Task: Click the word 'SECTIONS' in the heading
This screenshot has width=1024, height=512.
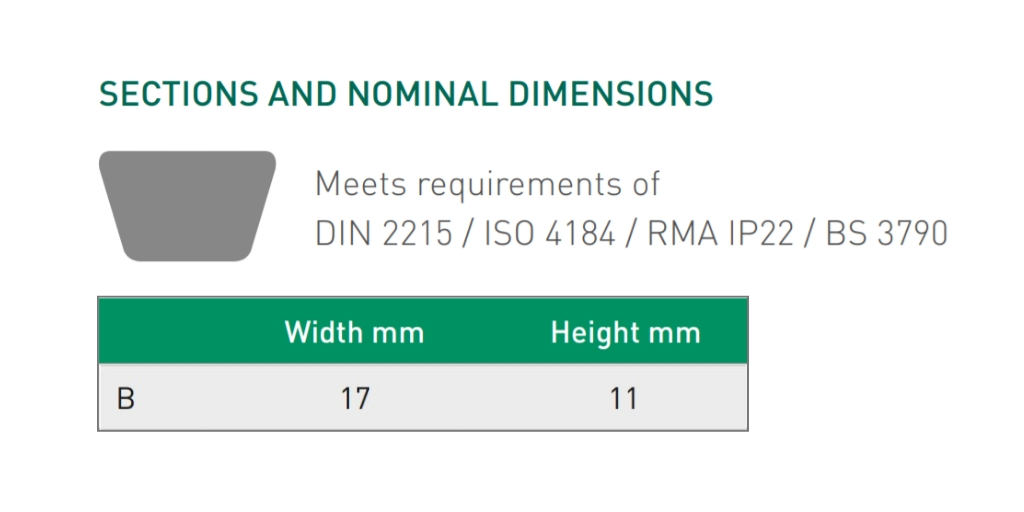Action: (x=178, y=94)
